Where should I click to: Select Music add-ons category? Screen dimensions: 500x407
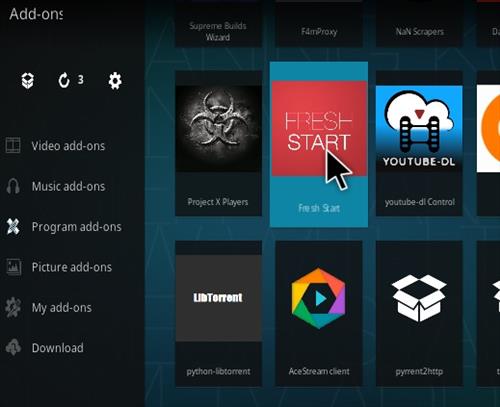(x=68, y=186)
